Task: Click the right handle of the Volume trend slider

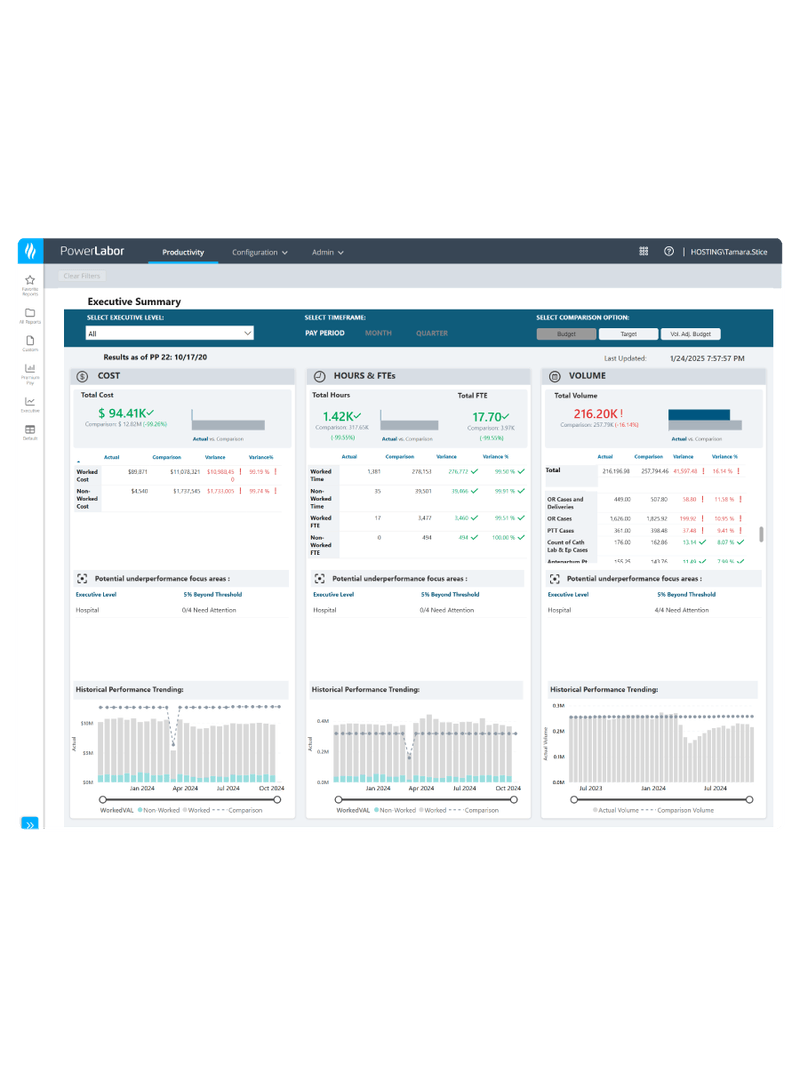Action: (749, 800)
